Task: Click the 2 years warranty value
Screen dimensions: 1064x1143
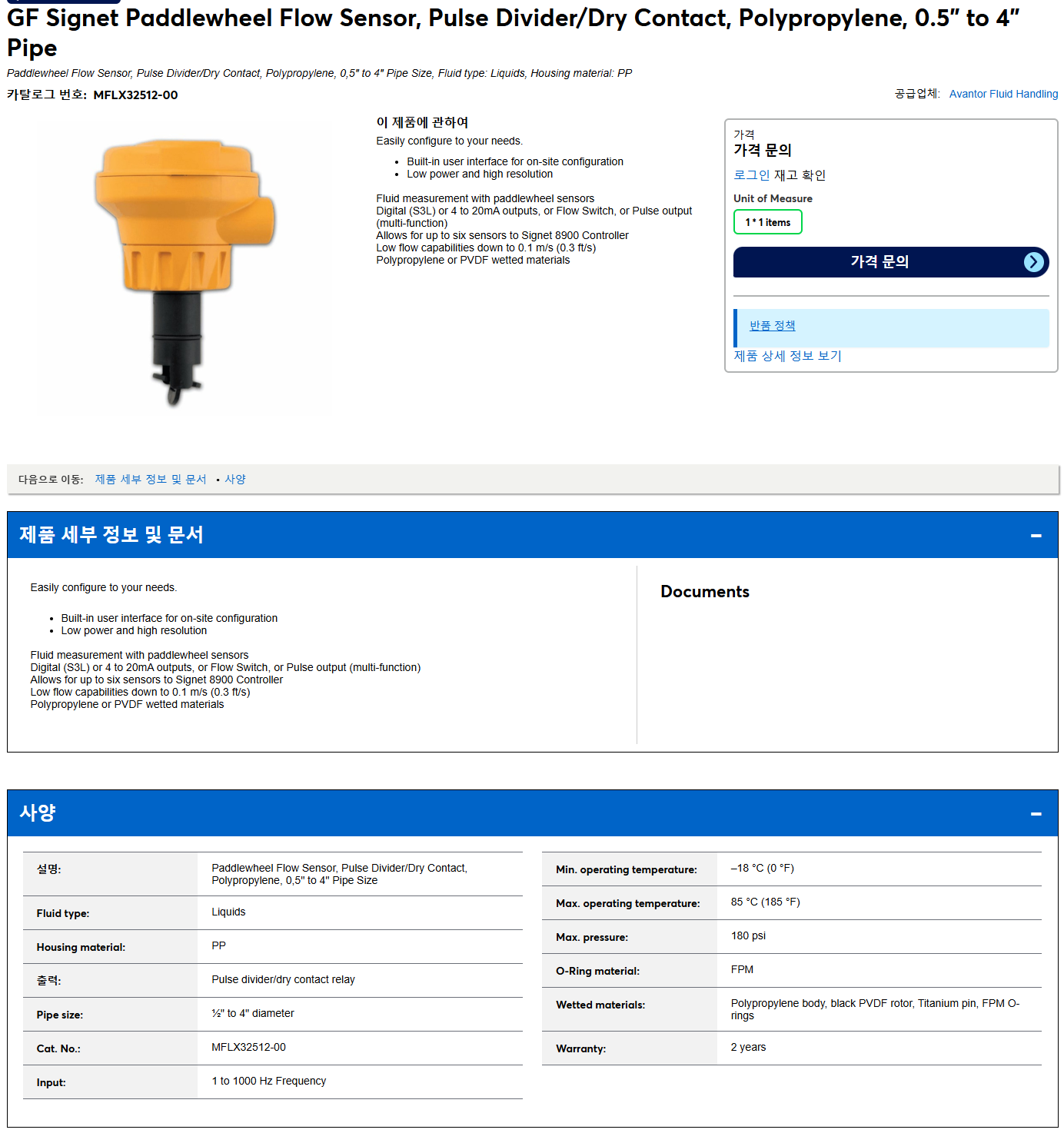Action: 748,1048
